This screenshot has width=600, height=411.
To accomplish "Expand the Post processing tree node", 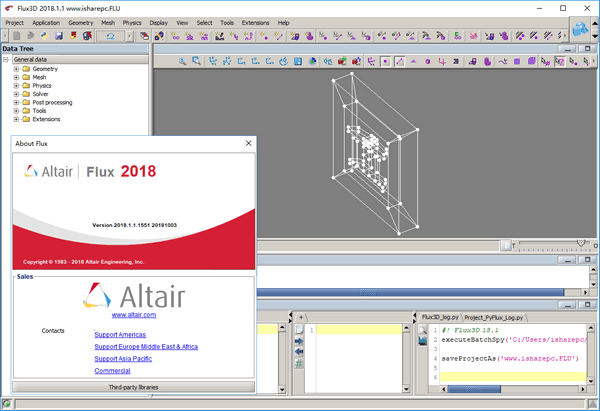I will [16, 103].
